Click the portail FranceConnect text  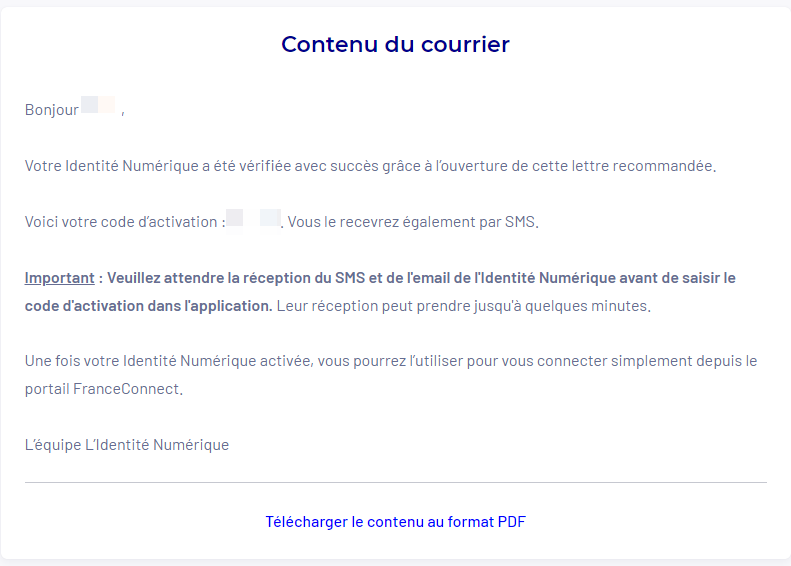(103, 389)
